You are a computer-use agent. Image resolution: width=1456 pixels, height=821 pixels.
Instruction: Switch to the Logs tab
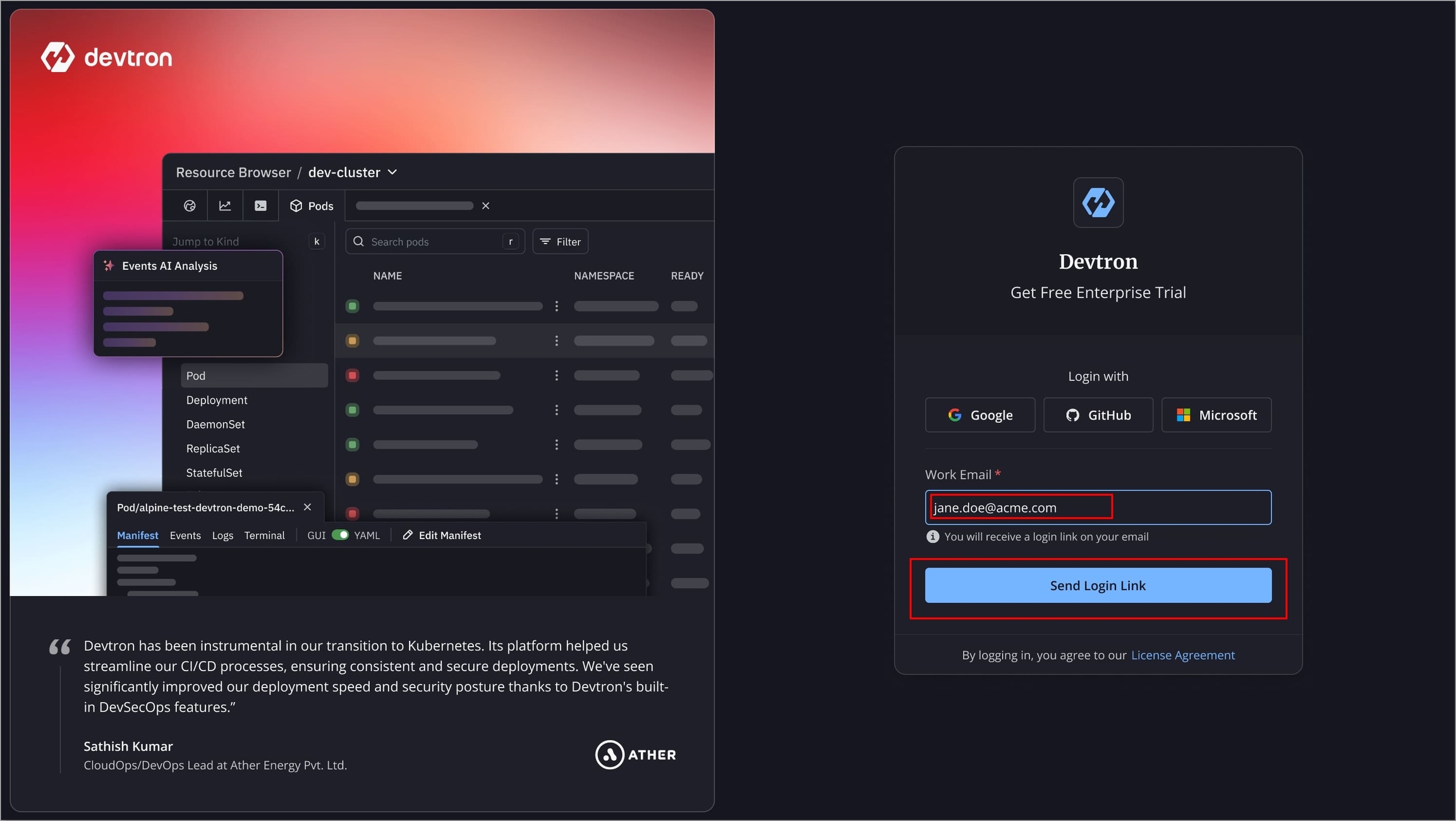coord(222,535)
